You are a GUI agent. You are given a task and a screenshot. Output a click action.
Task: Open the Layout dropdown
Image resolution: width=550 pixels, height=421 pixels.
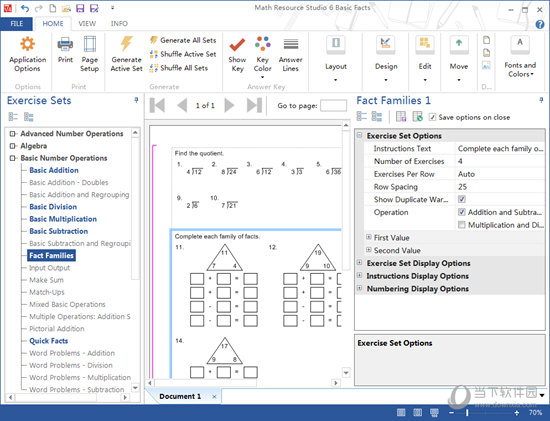[336, 58]
